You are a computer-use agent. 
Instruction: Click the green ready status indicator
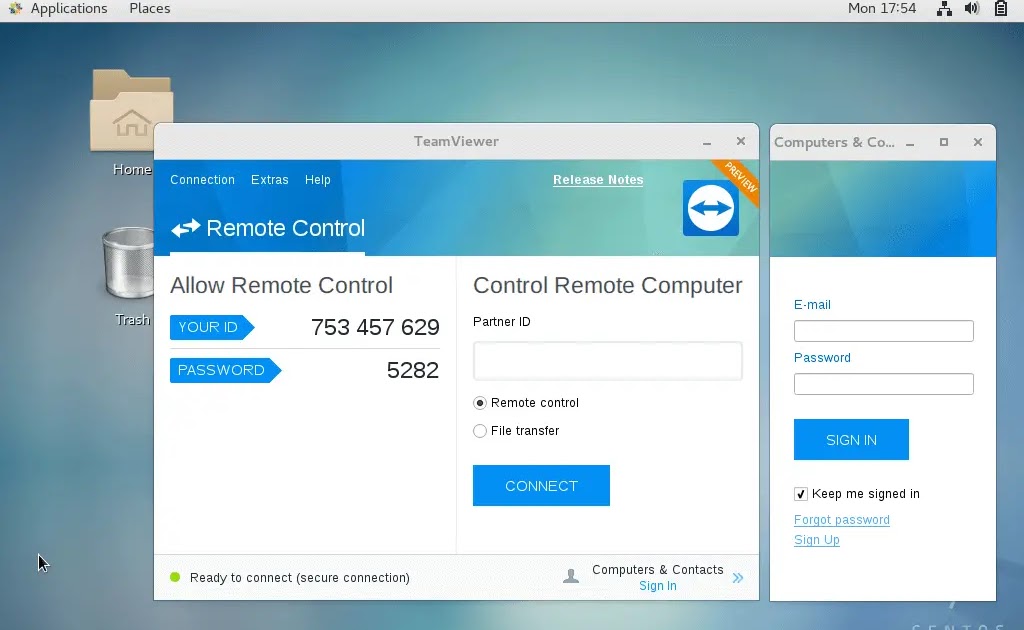(x=175, y=577)
